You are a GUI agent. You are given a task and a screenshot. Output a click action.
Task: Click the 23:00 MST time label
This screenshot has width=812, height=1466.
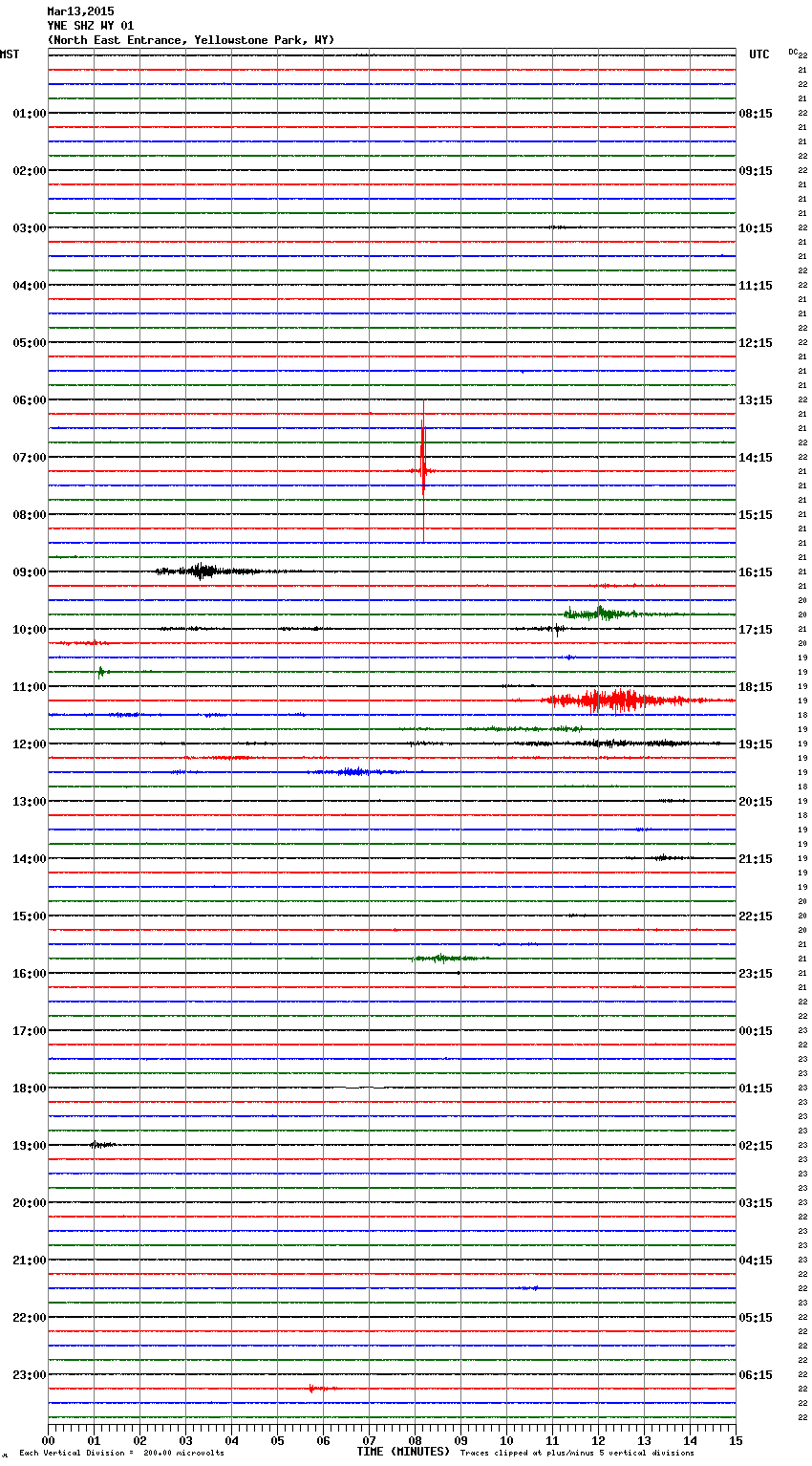point(29,1375)
